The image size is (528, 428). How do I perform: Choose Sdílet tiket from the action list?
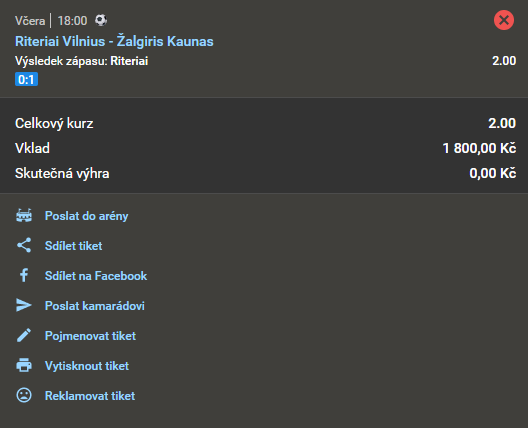point(73,246)
